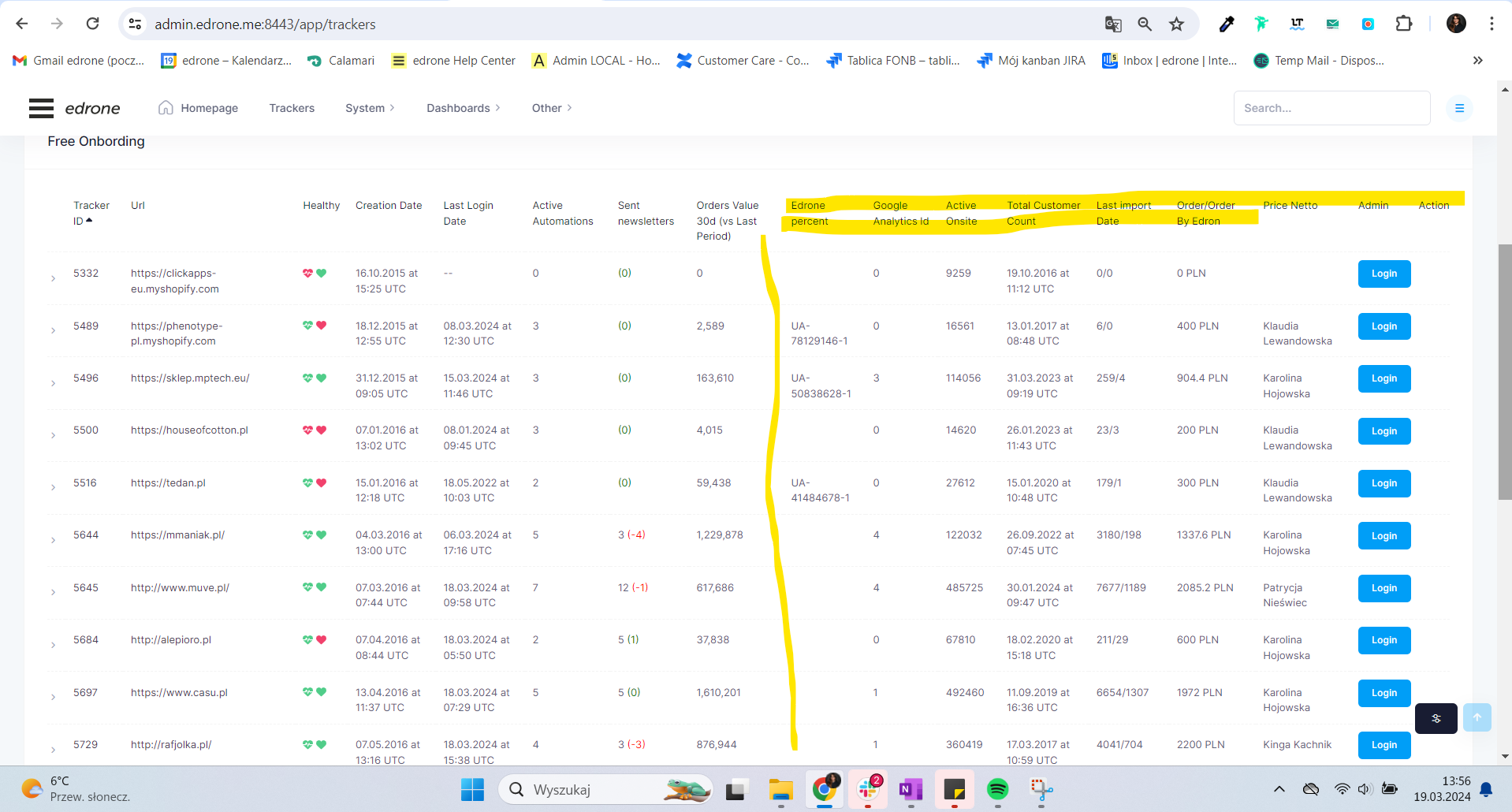Open OneNote from the taskbar
Image resolution: width=1512 pixels, height=812 pixels.
(911, 789)
